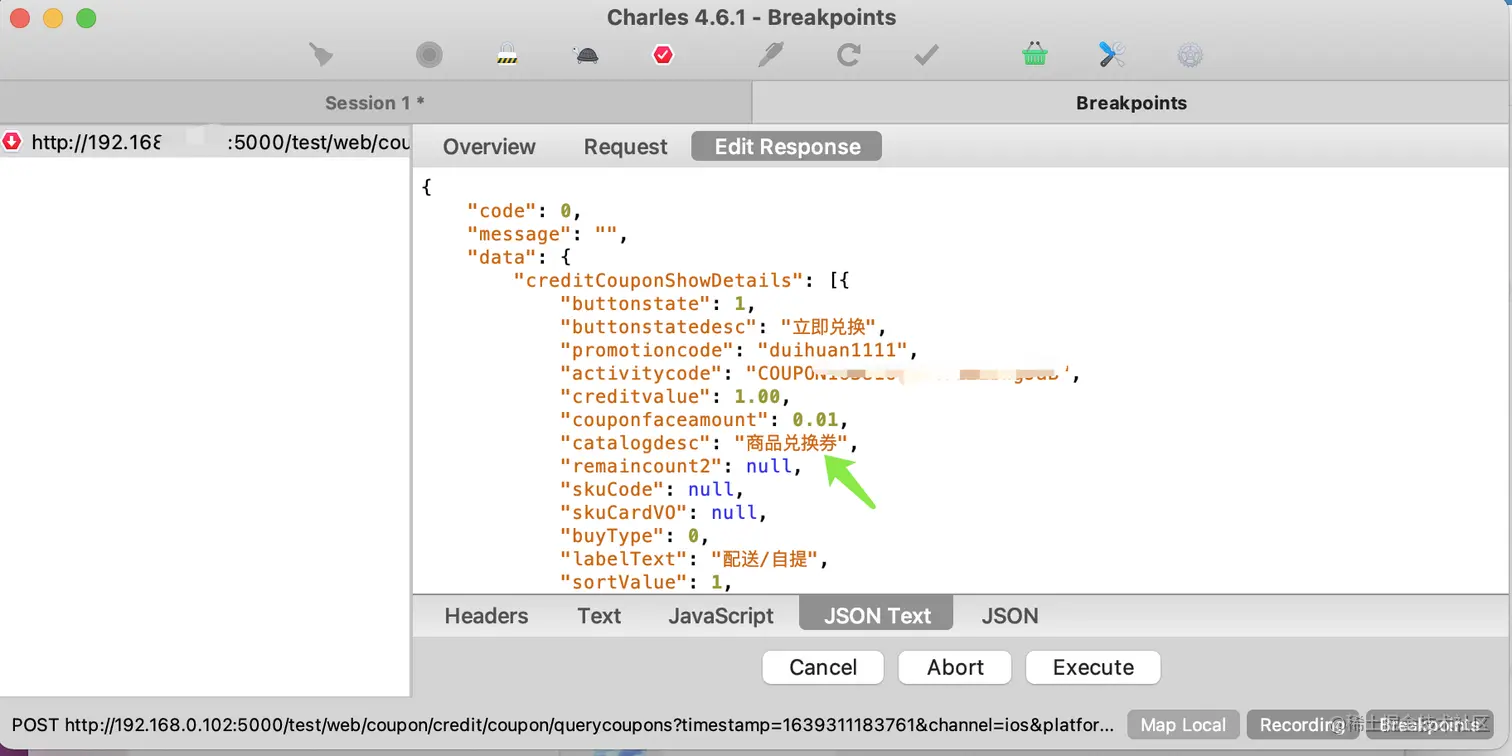Viewport: 1512px width, 756px height.
Task: Click the "data": { line
Action: click(x=519, y=257)
